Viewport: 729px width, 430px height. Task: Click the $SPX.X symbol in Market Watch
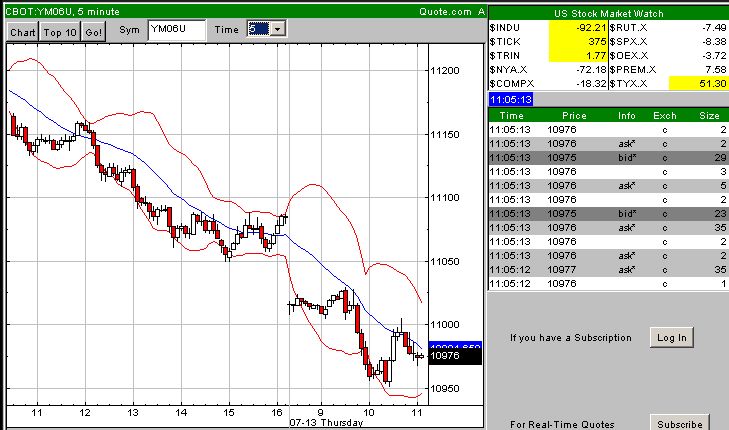(x=628, y=42)
